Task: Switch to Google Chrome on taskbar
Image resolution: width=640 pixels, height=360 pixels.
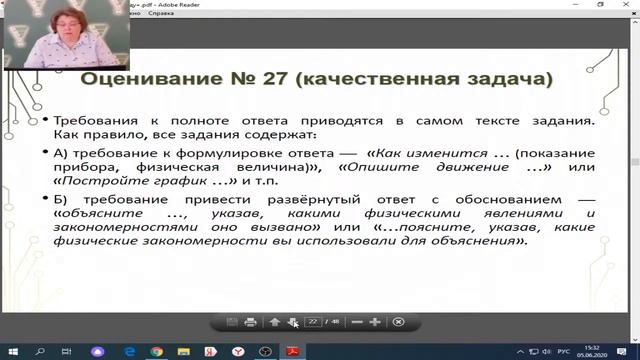Action: (157, 351)
